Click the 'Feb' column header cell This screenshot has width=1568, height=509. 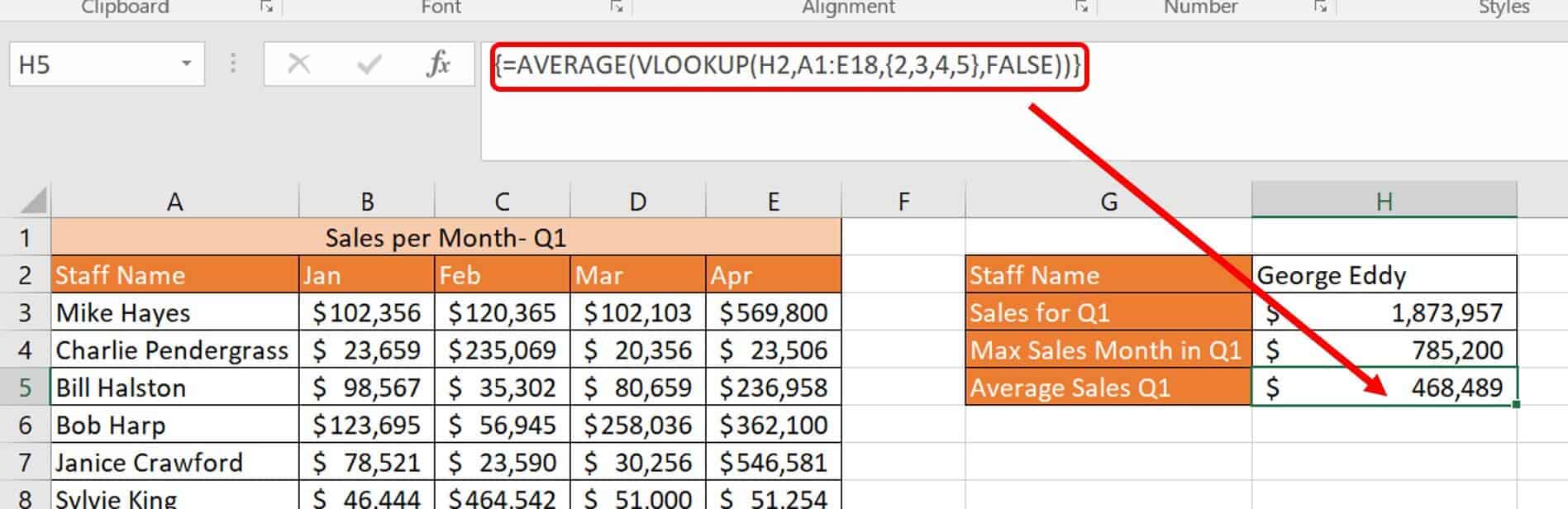[502, 275]
